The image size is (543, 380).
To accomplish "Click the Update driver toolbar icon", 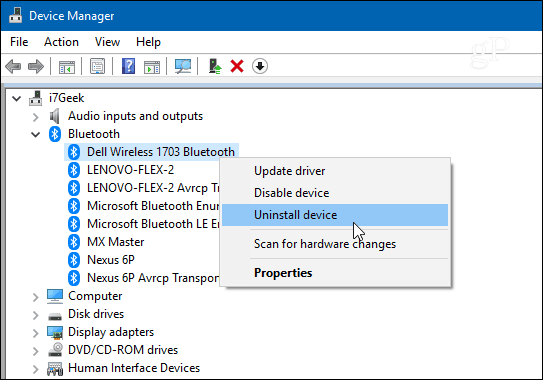I will coord(215,66).
